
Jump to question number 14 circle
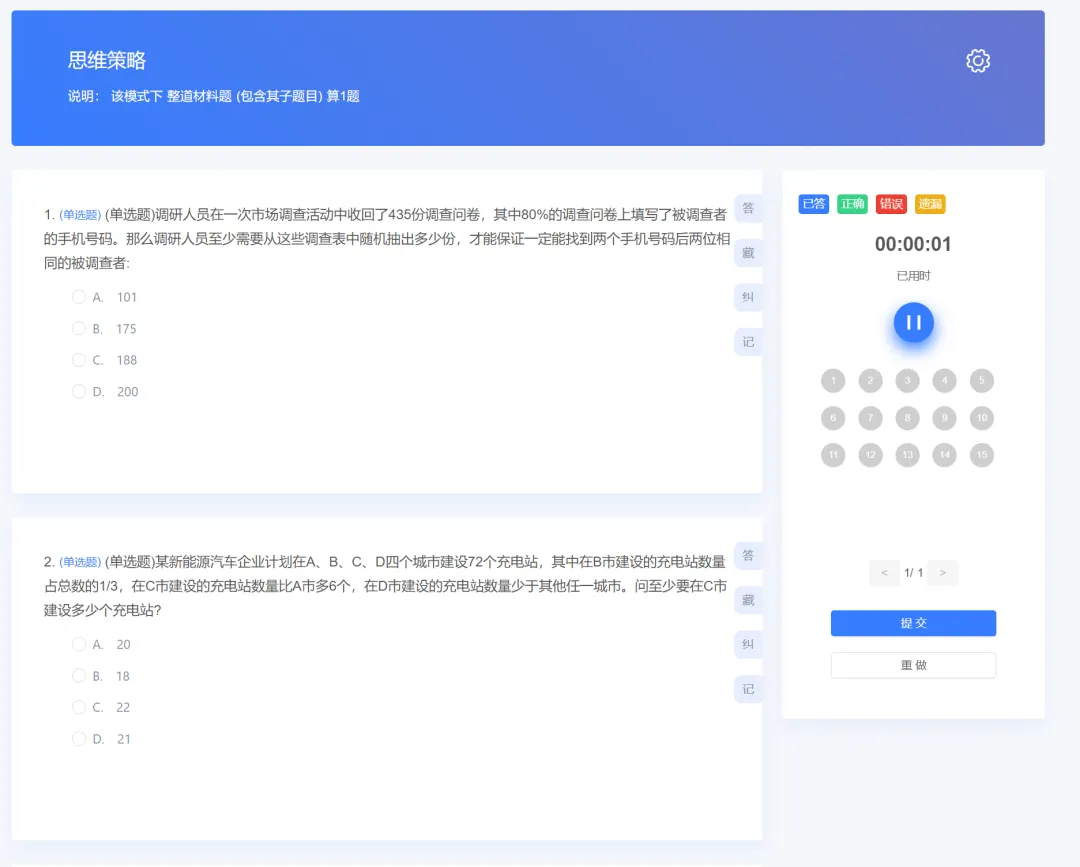[x=944, y=455]
